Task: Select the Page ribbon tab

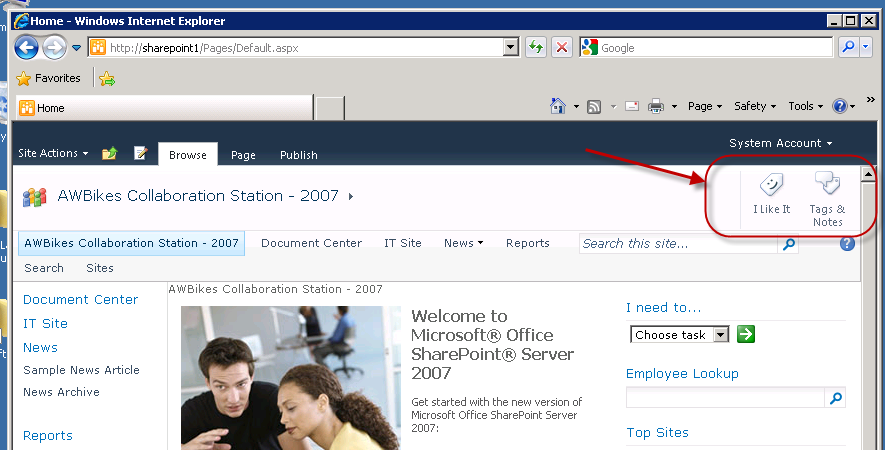Action: click(x=243, y=155)
